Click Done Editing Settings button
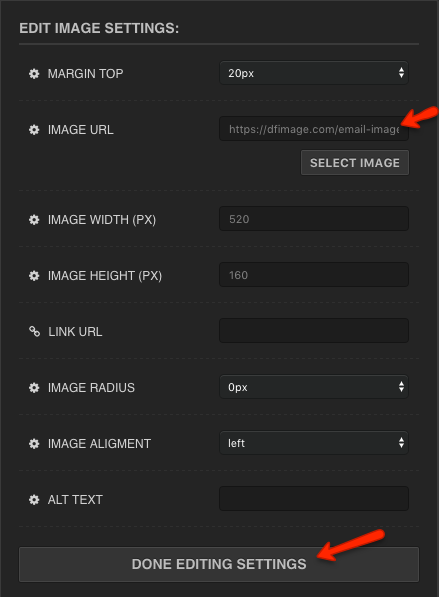439x597 pixels. pyautogui.click(x=219, y=564)
